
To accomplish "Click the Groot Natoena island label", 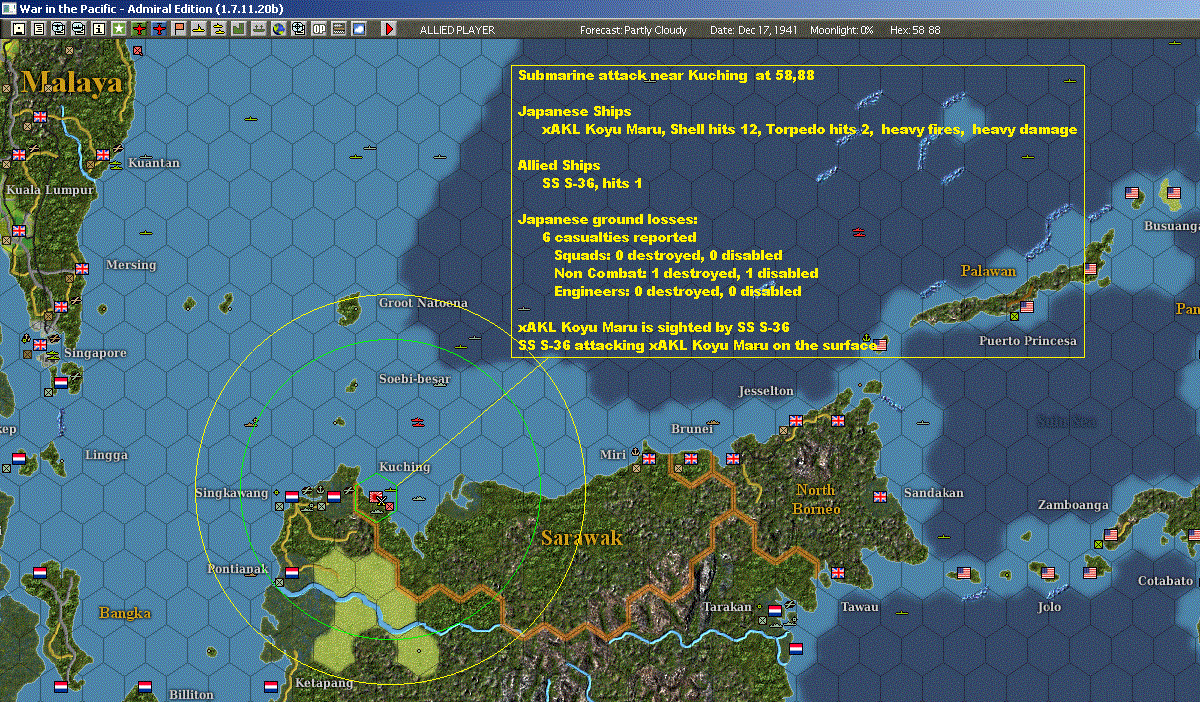I will click(423, 303).
